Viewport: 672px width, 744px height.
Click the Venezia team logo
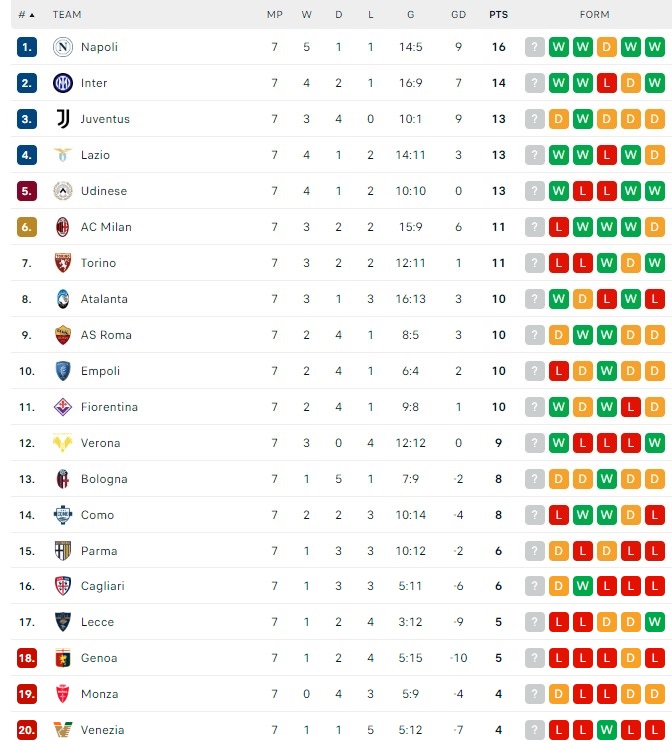click(63, 729)
